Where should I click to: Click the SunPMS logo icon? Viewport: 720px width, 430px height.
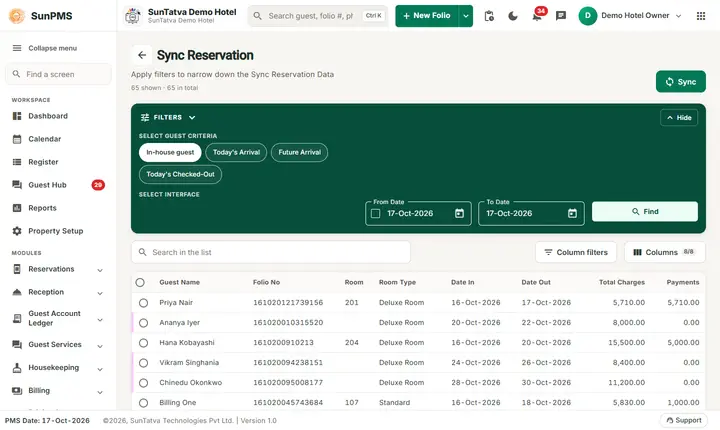tap(17, 16)
